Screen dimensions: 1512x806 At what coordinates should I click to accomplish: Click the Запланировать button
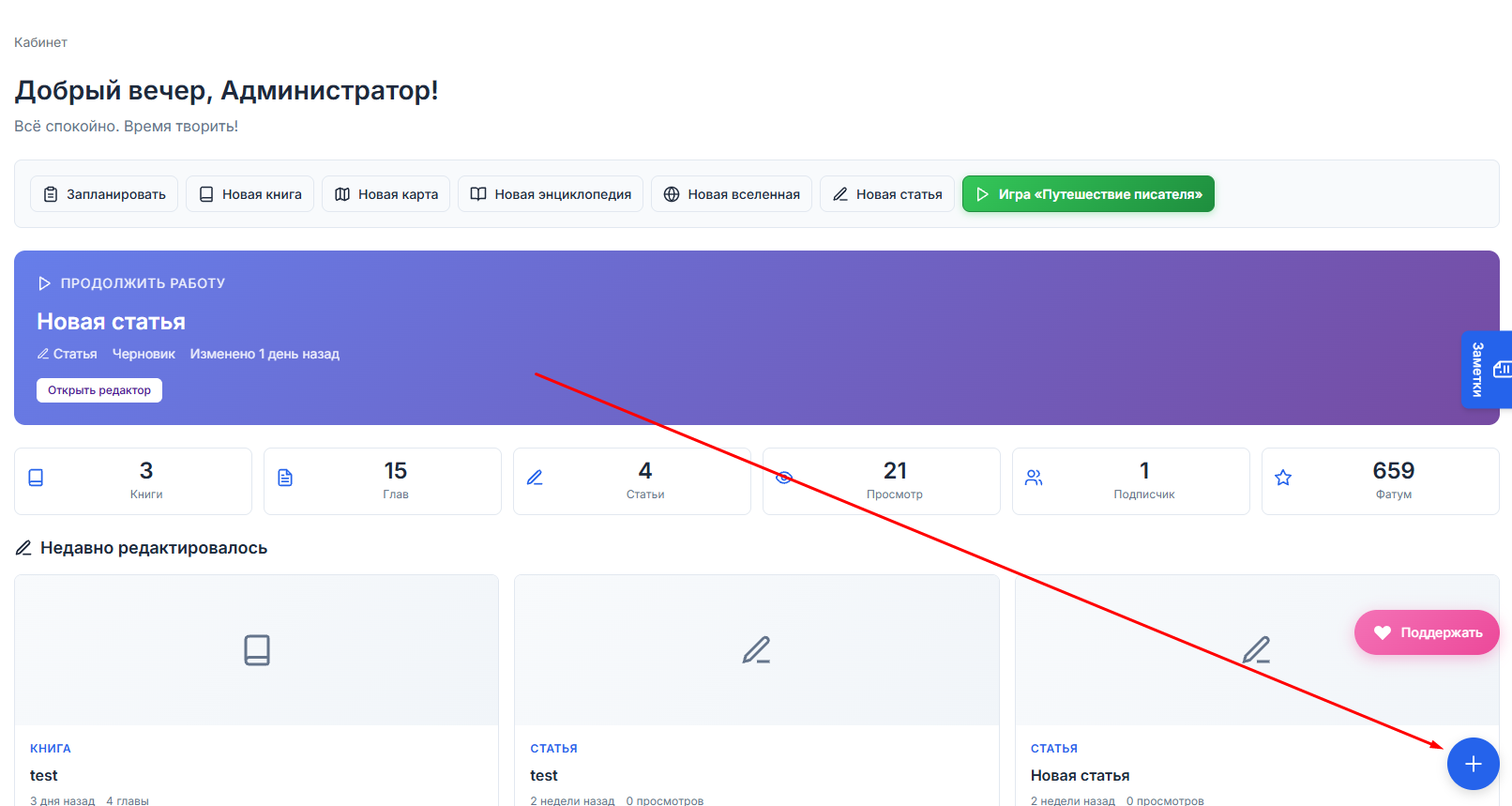[104, 194]
